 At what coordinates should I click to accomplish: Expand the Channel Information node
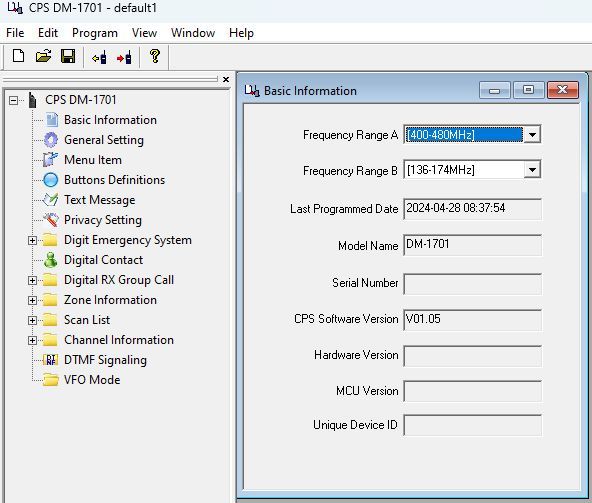[32, 340]
